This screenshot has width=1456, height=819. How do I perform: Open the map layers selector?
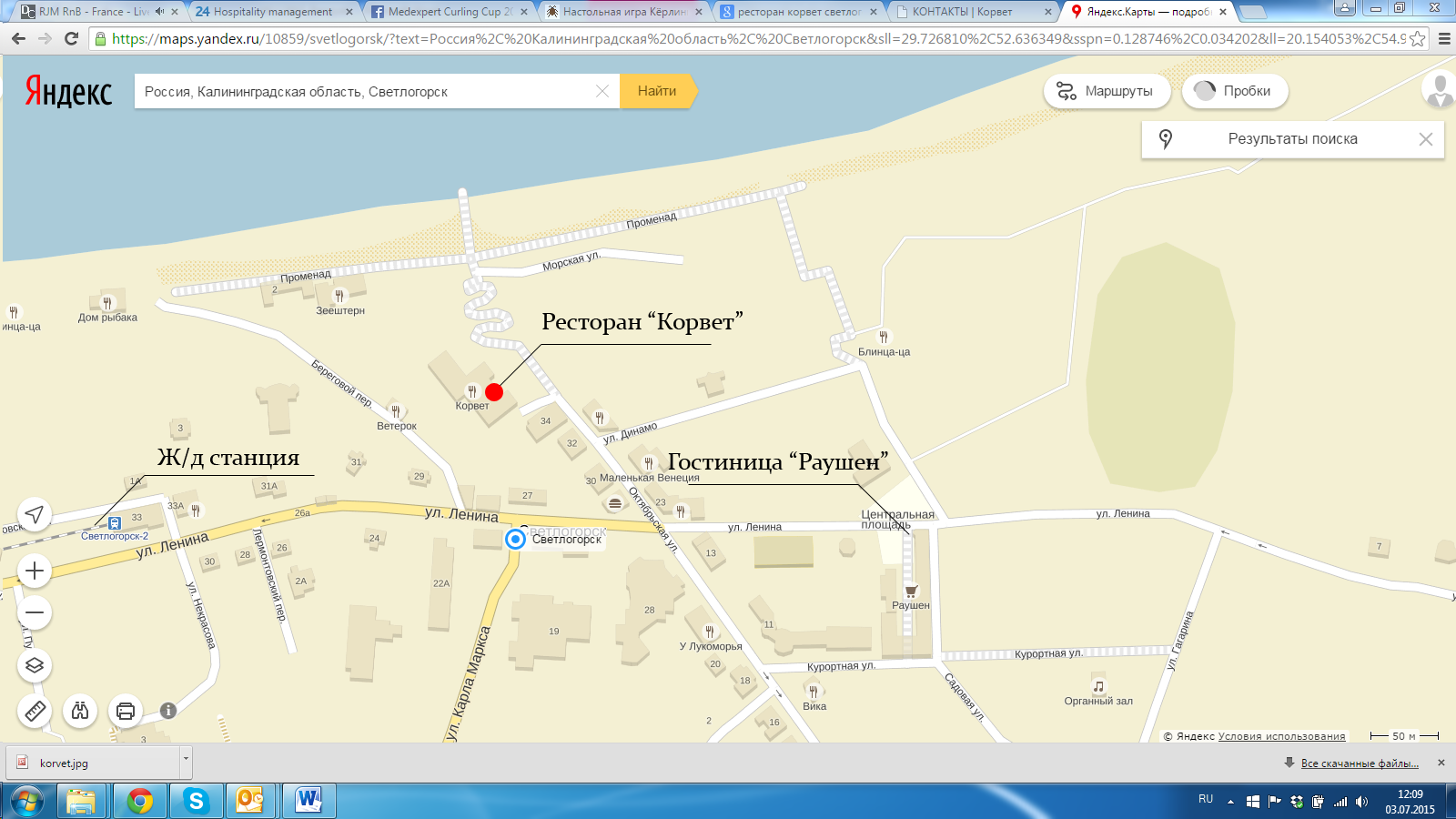(x=35, y=665)
